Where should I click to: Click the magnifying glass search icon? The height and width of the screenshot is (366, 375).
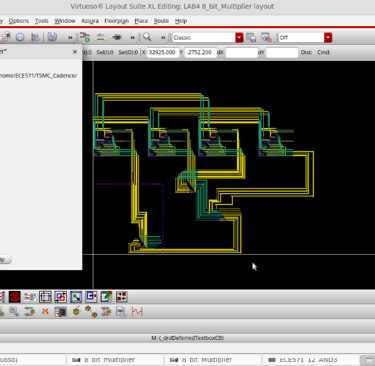pos(147,37)
